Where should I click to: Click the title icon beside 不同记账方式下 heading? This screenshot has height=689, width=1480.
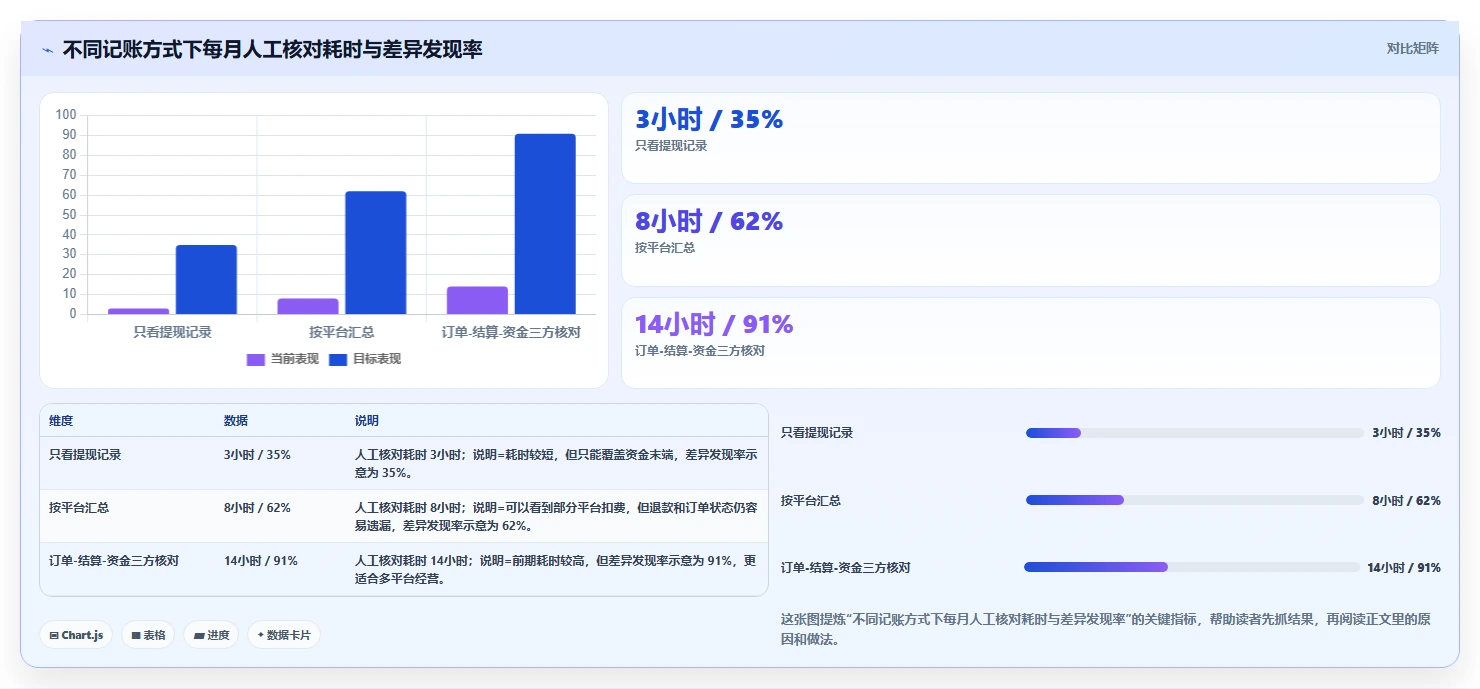pos(47,50)
